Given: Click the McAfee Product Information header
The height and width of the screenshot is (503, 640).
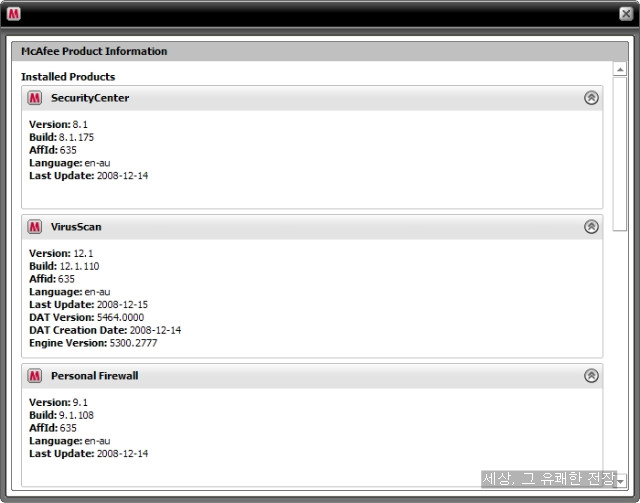Looking at the screenshot, I should point(94,51).
